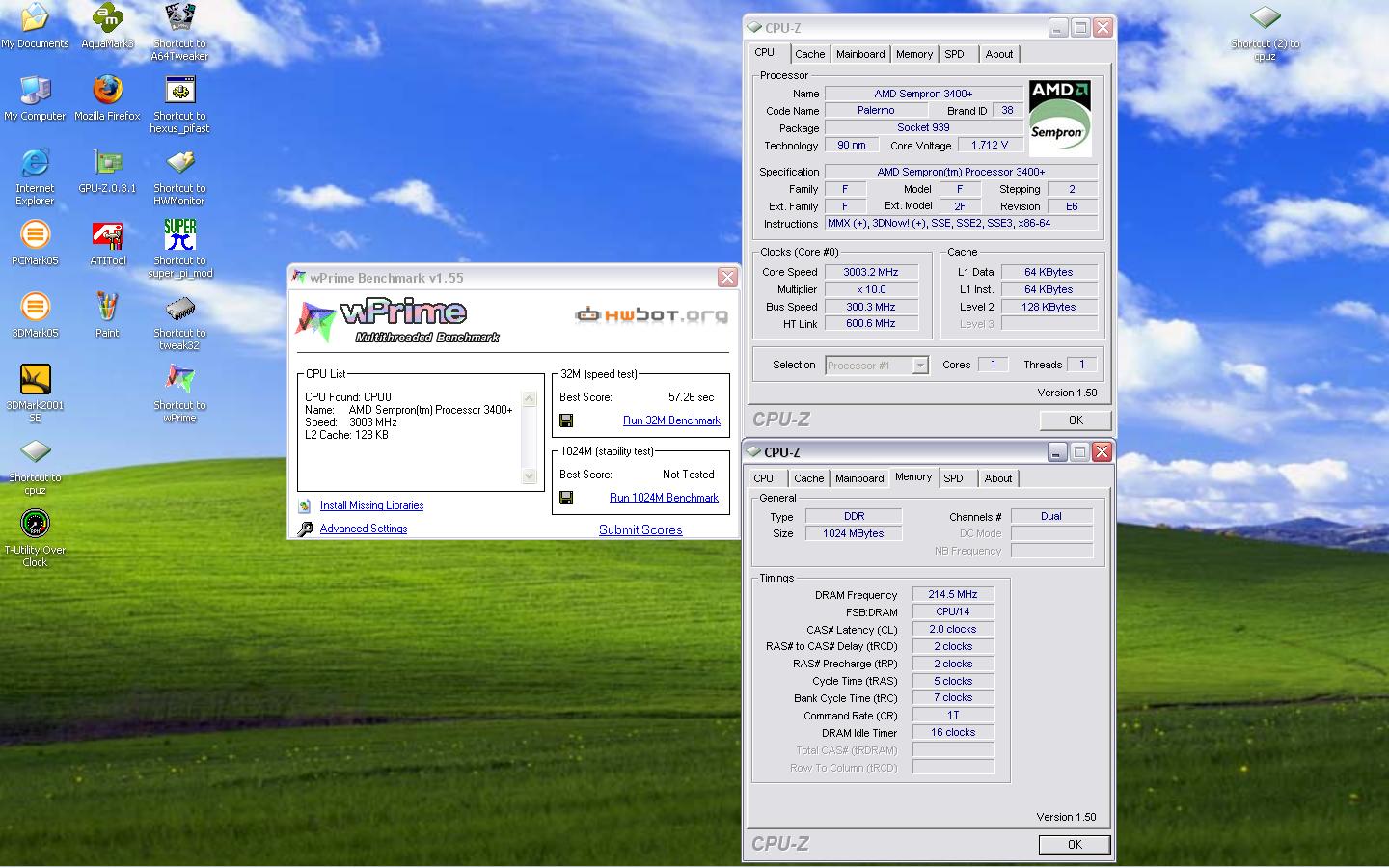The image size is (1389, 868).
Task: Close the lower CPU-Z Memory window
Action: point(1102,451)
